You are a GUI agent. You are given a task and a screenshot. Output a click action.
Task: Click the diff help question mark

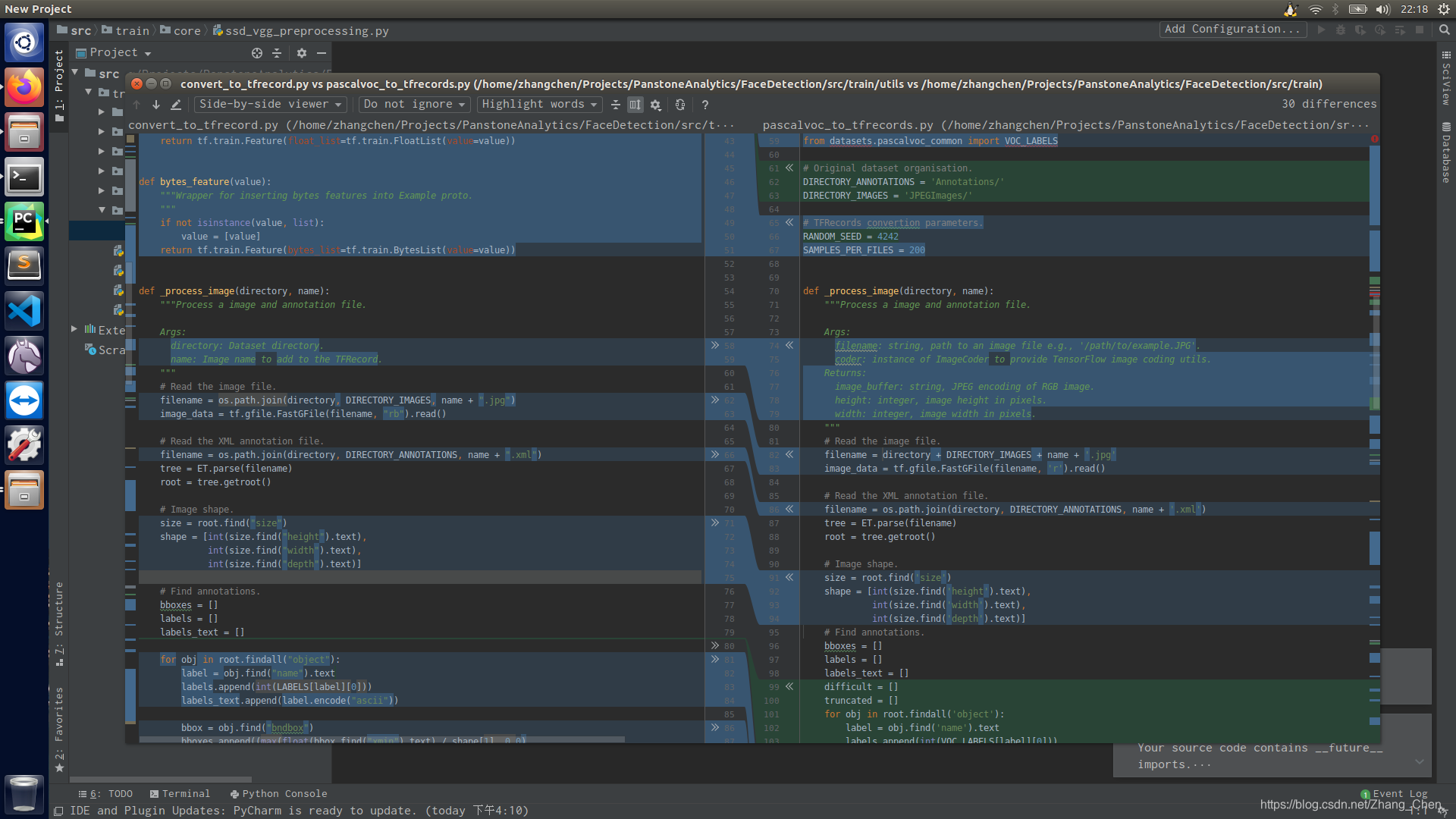(705, 105)
